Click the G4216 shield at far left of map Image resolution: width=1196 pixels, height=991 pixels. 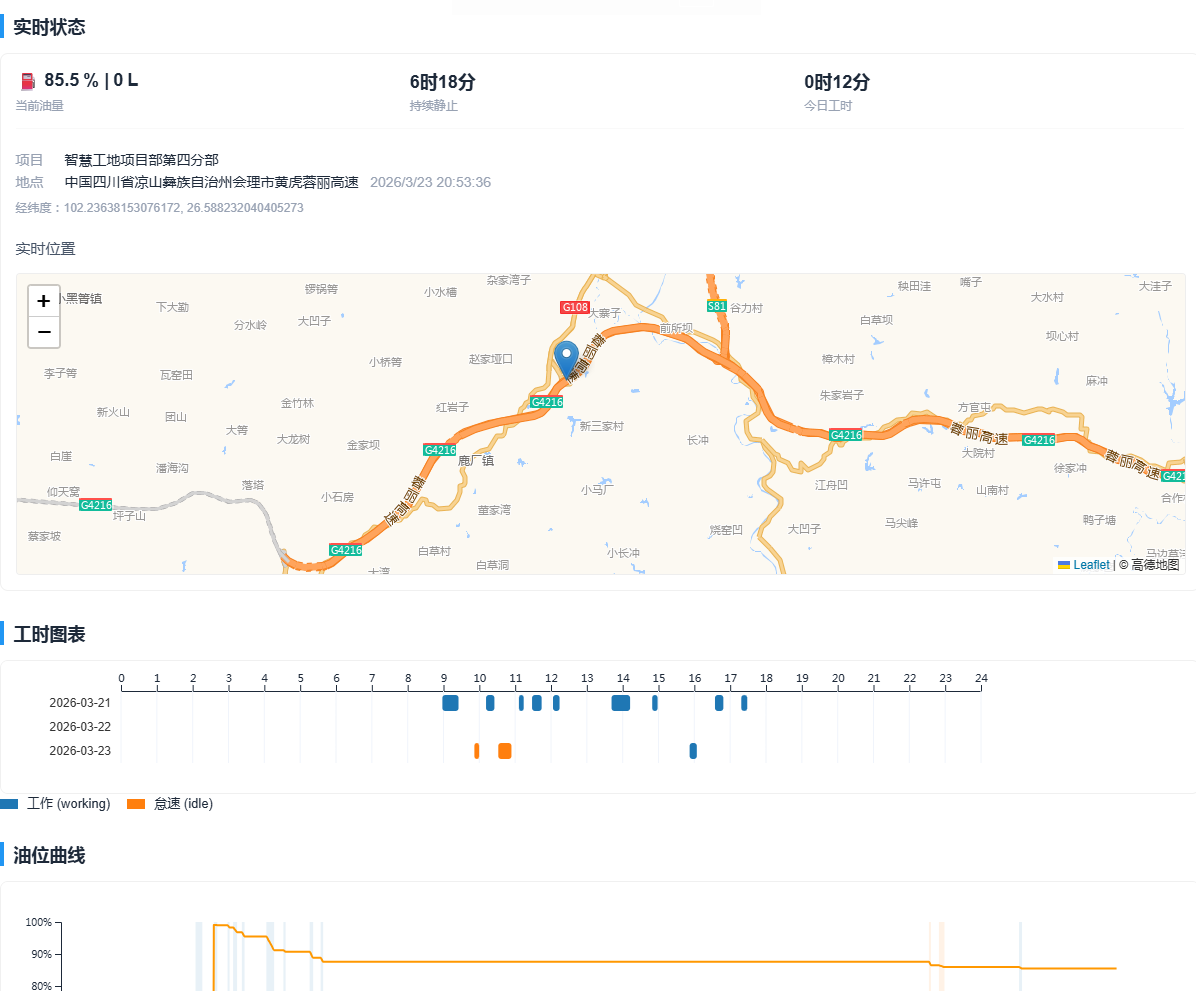[95, 504]
